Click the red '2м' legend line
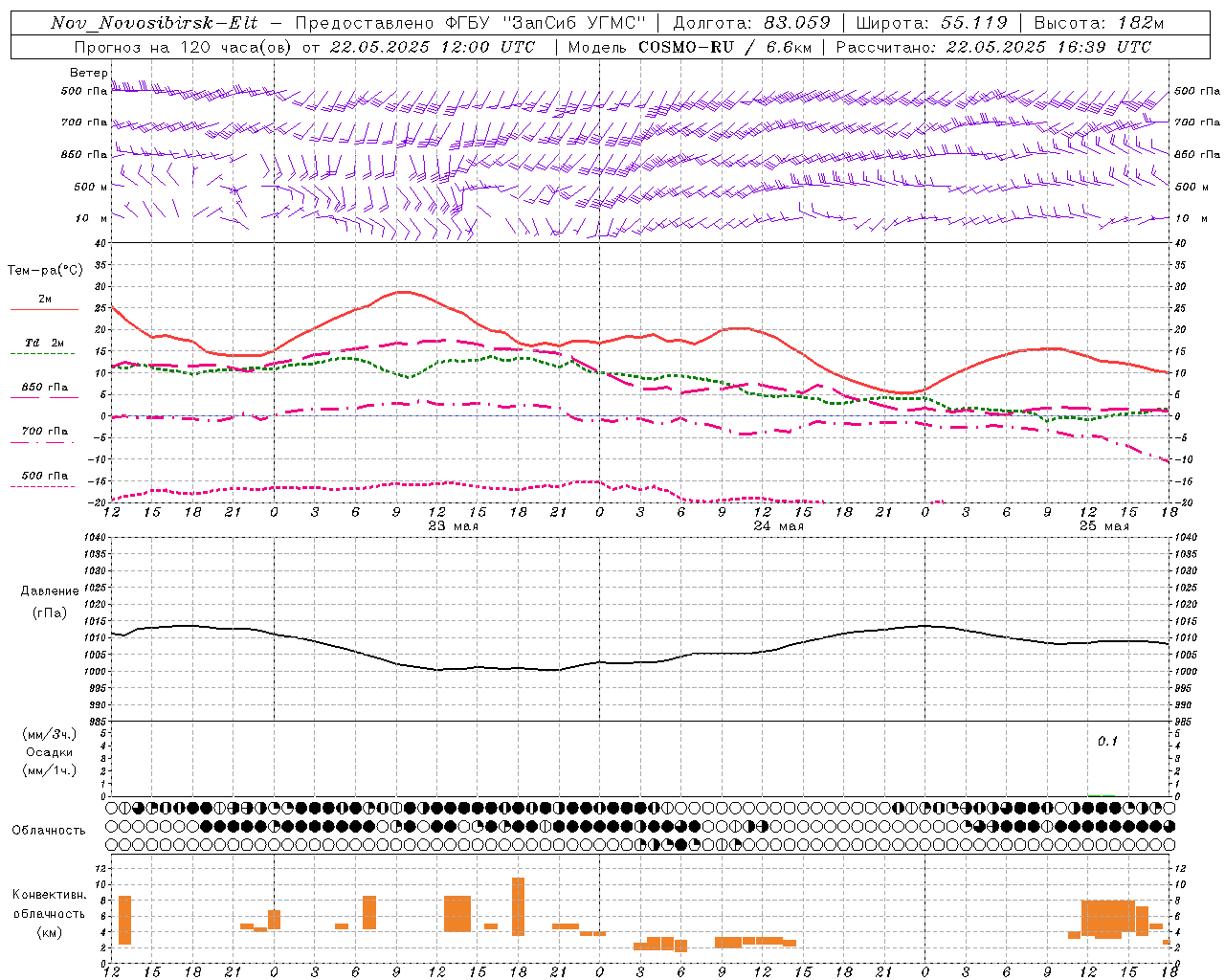 click(x=44, y=309)
